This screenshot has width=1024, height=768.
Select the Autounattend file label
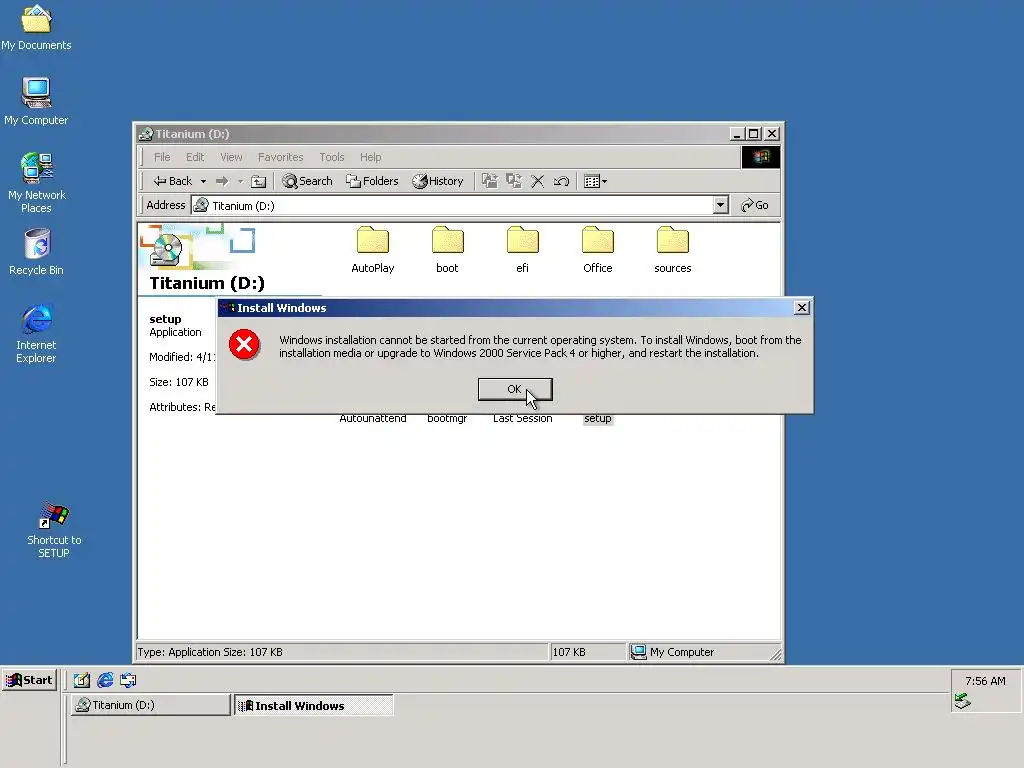[372, 419]
